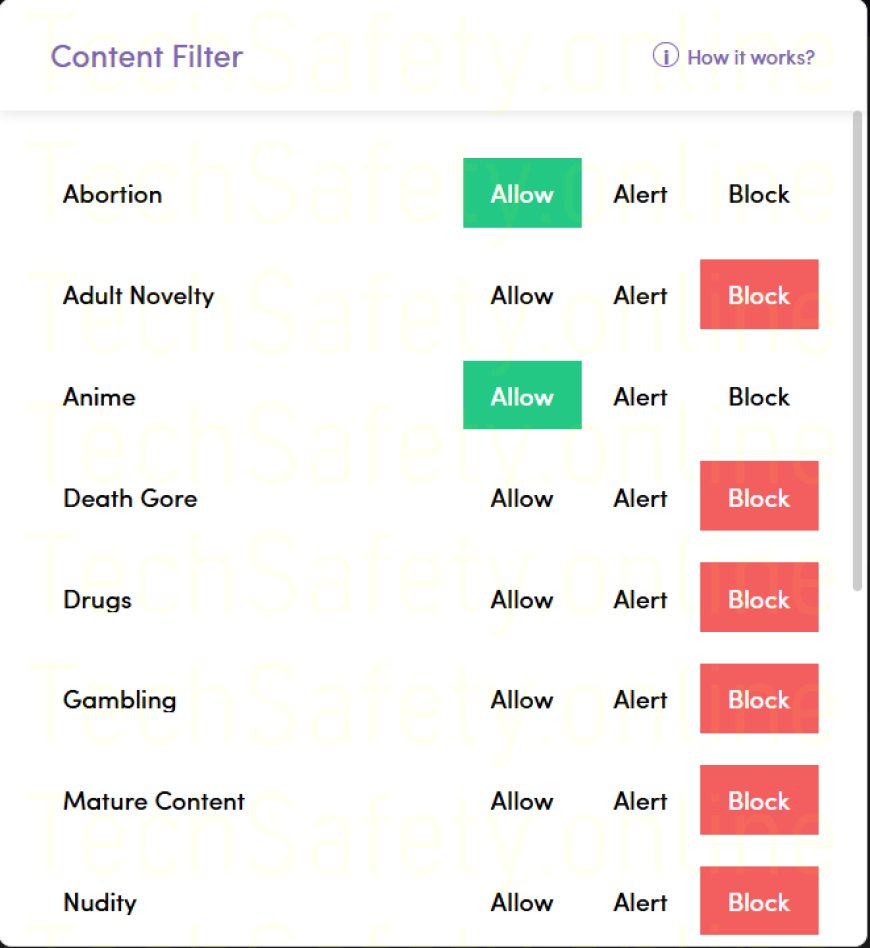
Task: Allow Gambling content
Action: (522, 700)
